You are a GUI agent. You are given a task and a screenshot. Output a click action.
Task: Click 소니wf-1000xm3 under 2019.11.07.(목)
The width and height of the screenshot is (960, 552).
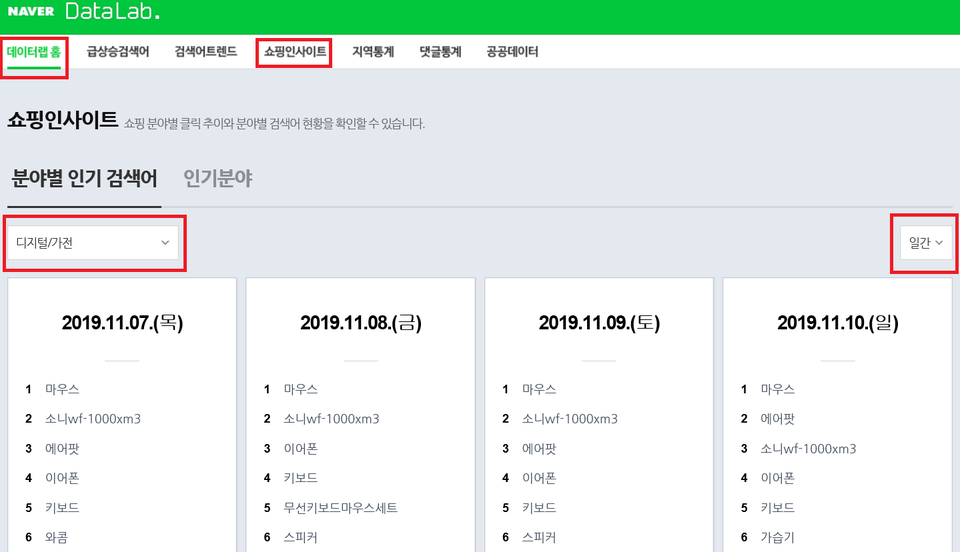92,419
